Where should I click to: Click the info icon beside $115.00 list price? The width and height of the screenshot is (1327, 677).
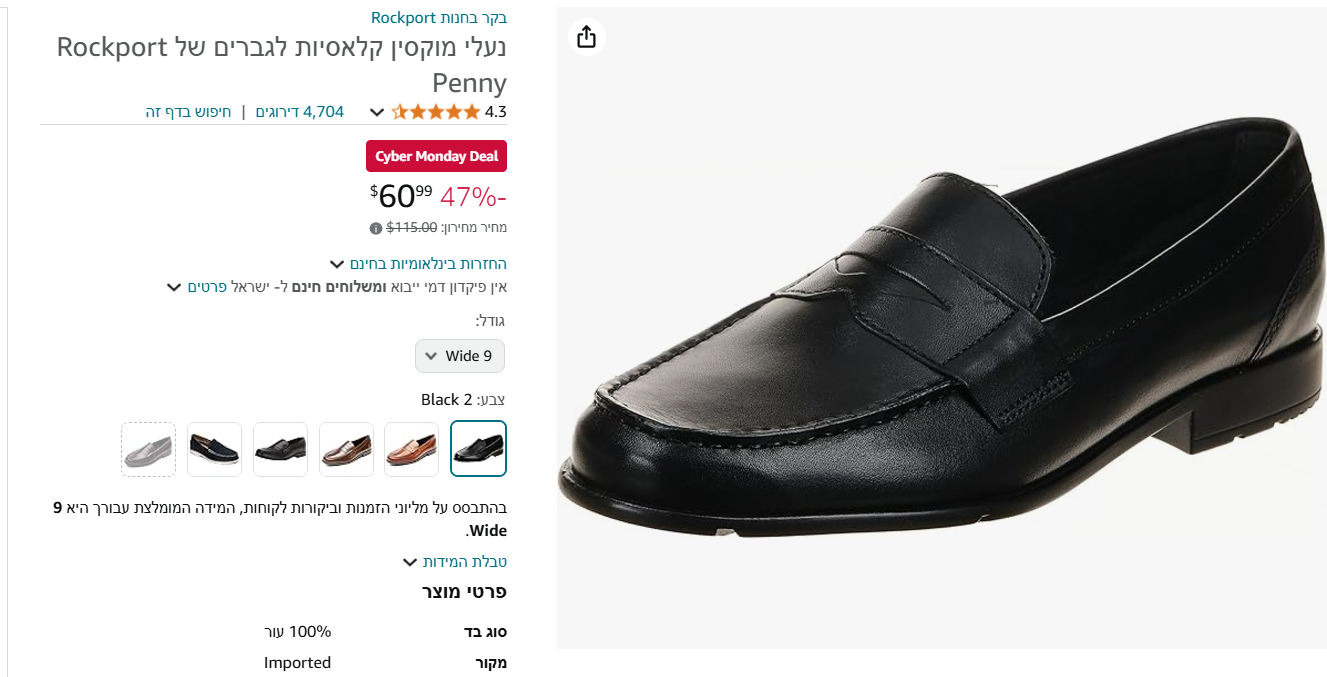tap(376, 228)
